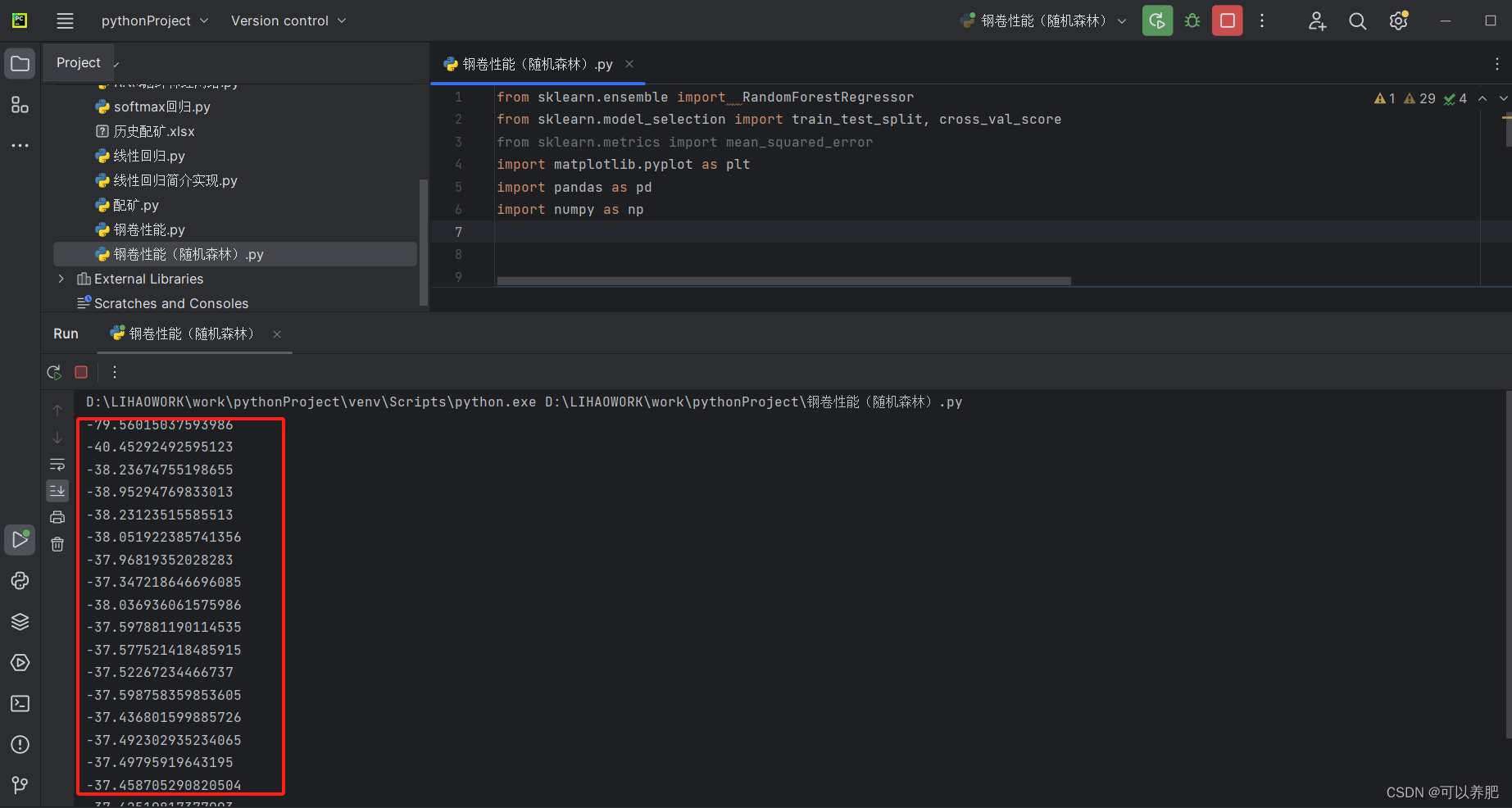Toggle the Run tool window play icon

(x=20, y=540)
